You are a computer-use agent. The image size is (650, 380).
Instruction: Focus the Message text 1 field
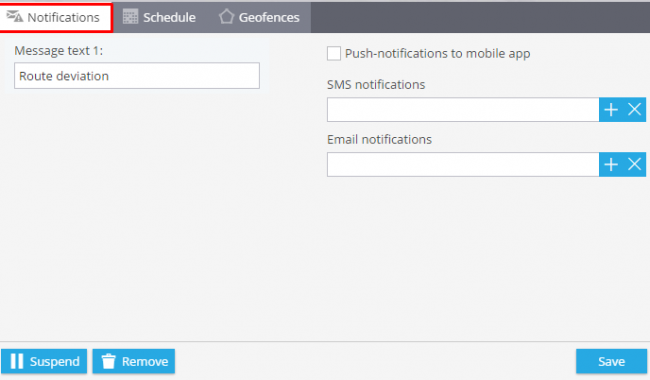pos(137,76)
